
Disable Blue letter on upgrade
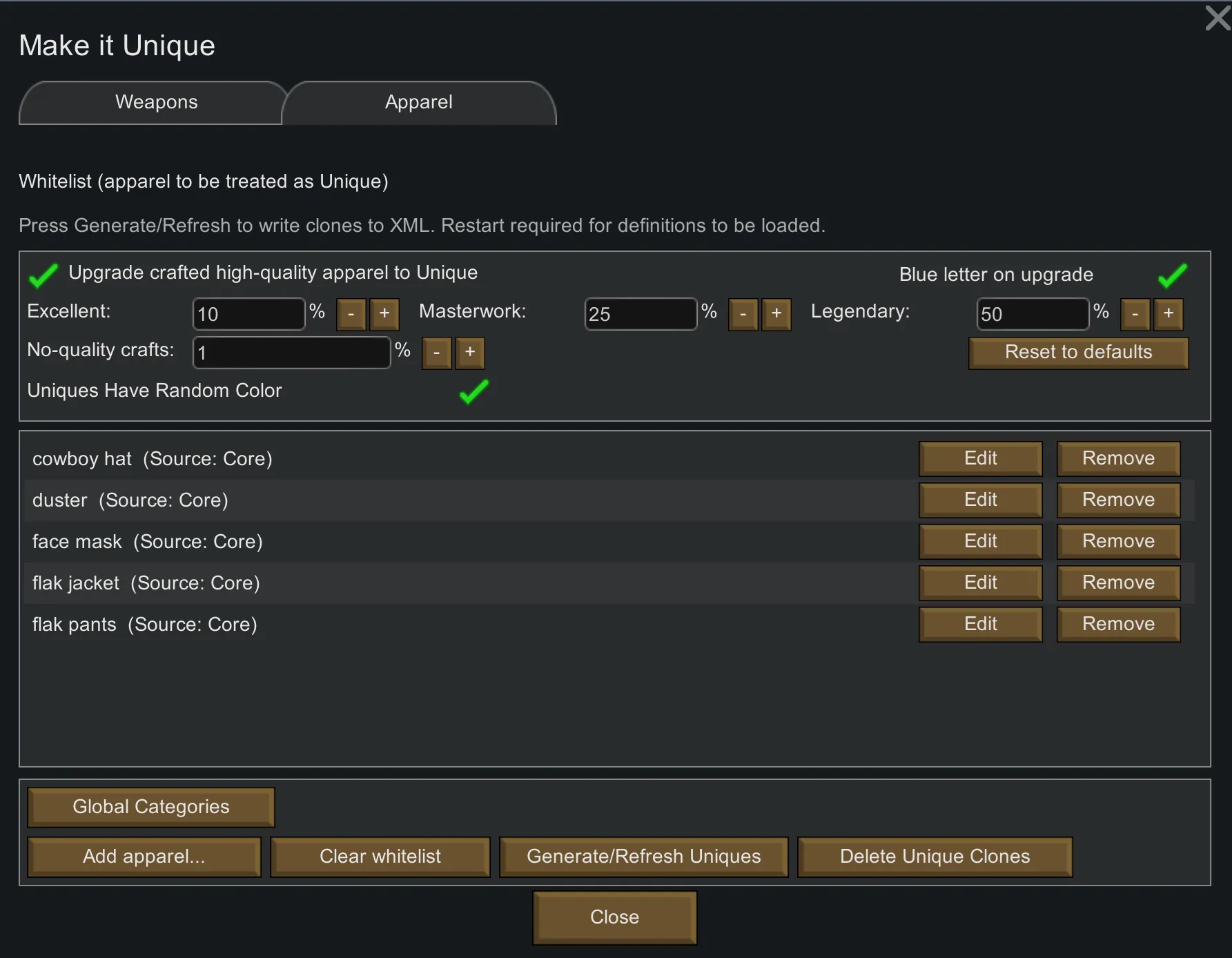pos(1172,275)
